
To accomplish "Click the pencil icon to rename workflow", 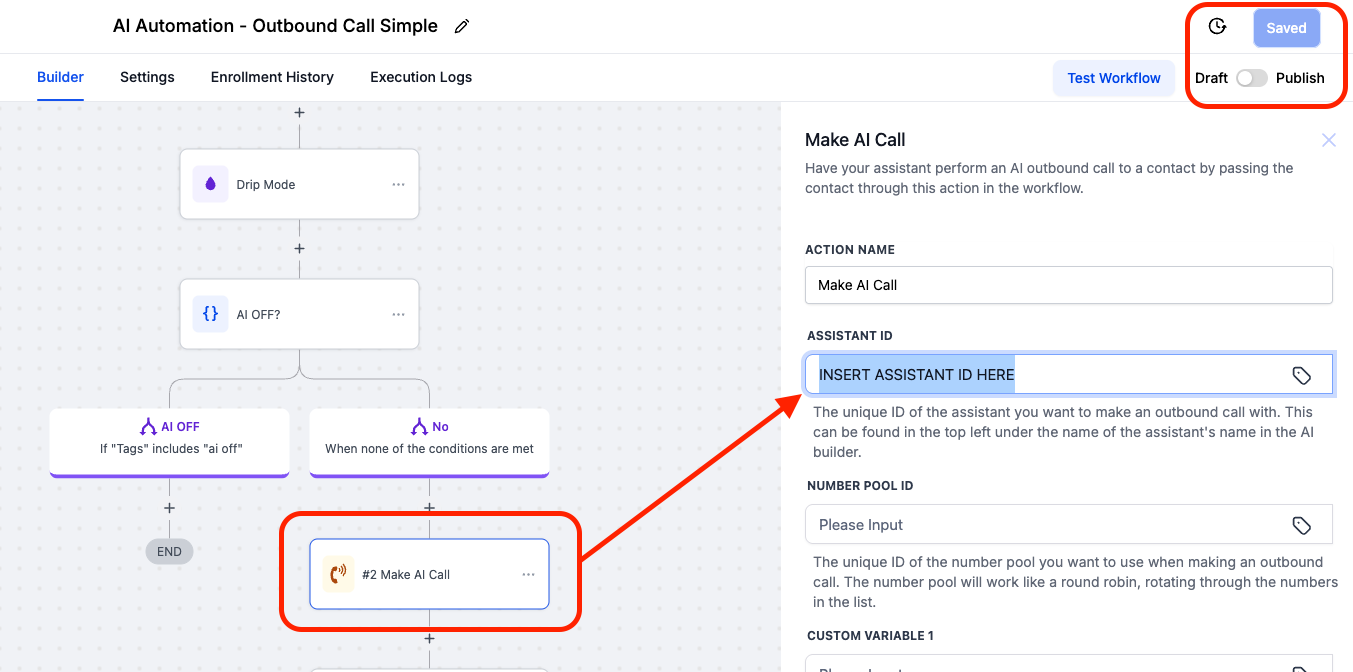I will (x=461, y=27).
